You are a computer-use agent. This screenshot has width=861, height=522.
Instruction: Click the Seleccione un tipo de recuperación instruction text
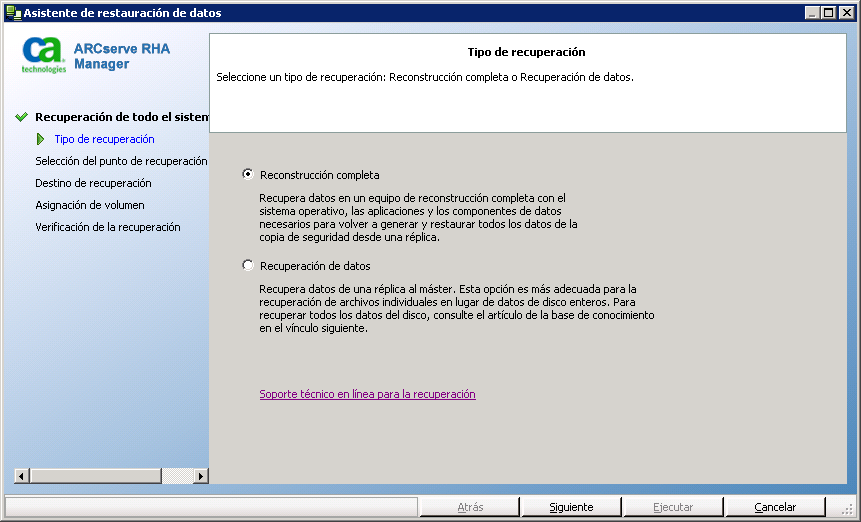point(425,77)
